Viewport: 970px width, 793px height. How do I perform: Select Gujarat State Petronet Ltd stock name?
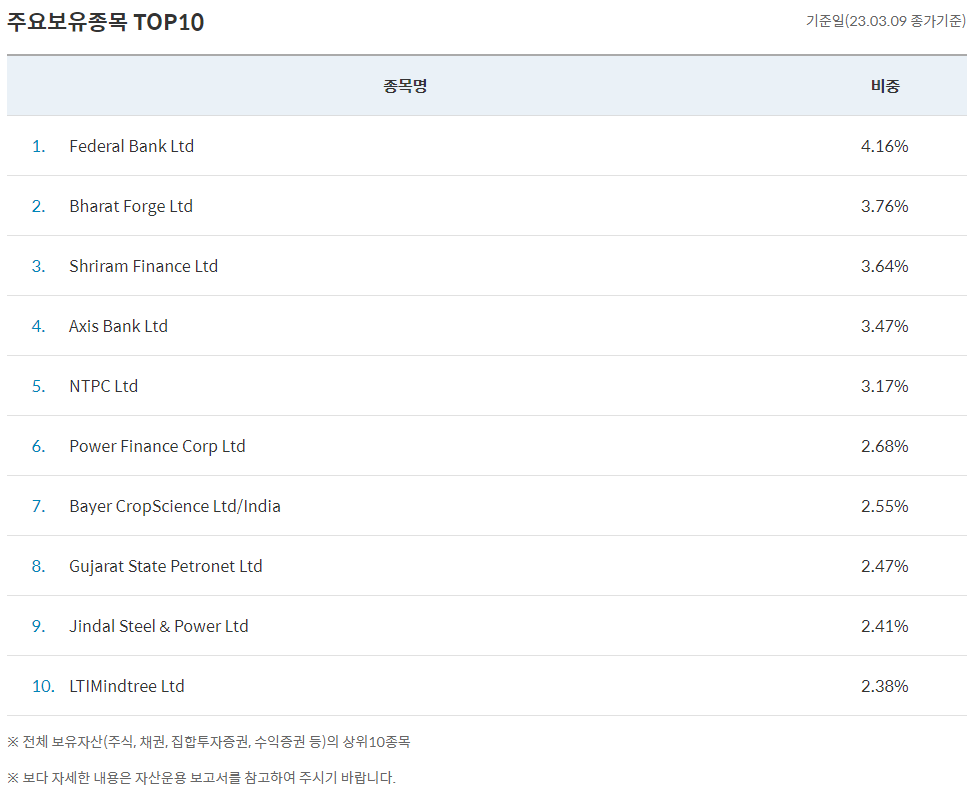tap(166, 566)
